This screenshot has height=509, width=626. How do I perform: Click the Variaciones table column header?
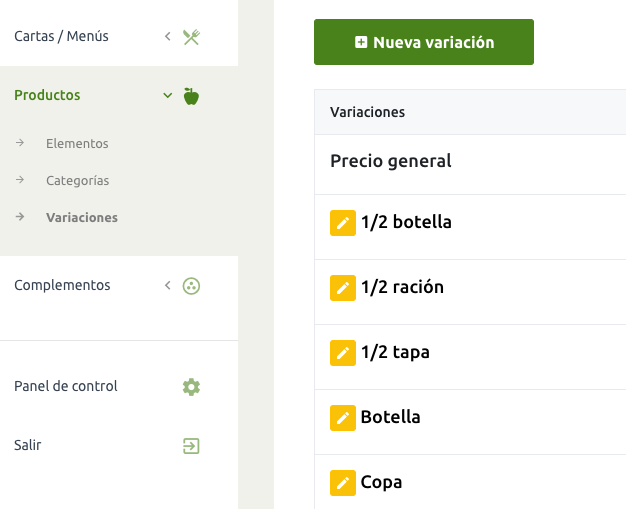click(x=367, y=112)
